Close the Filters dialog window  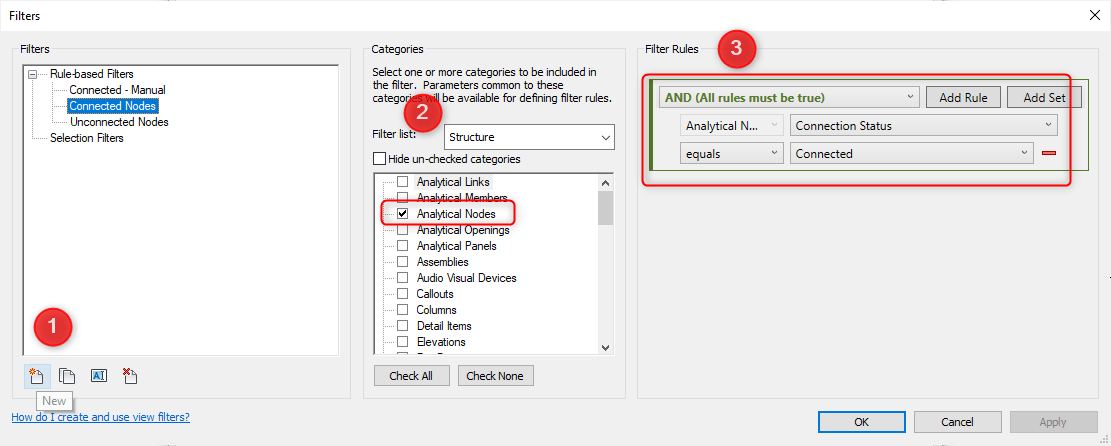pyautogui.click(x=1091, y=15)
